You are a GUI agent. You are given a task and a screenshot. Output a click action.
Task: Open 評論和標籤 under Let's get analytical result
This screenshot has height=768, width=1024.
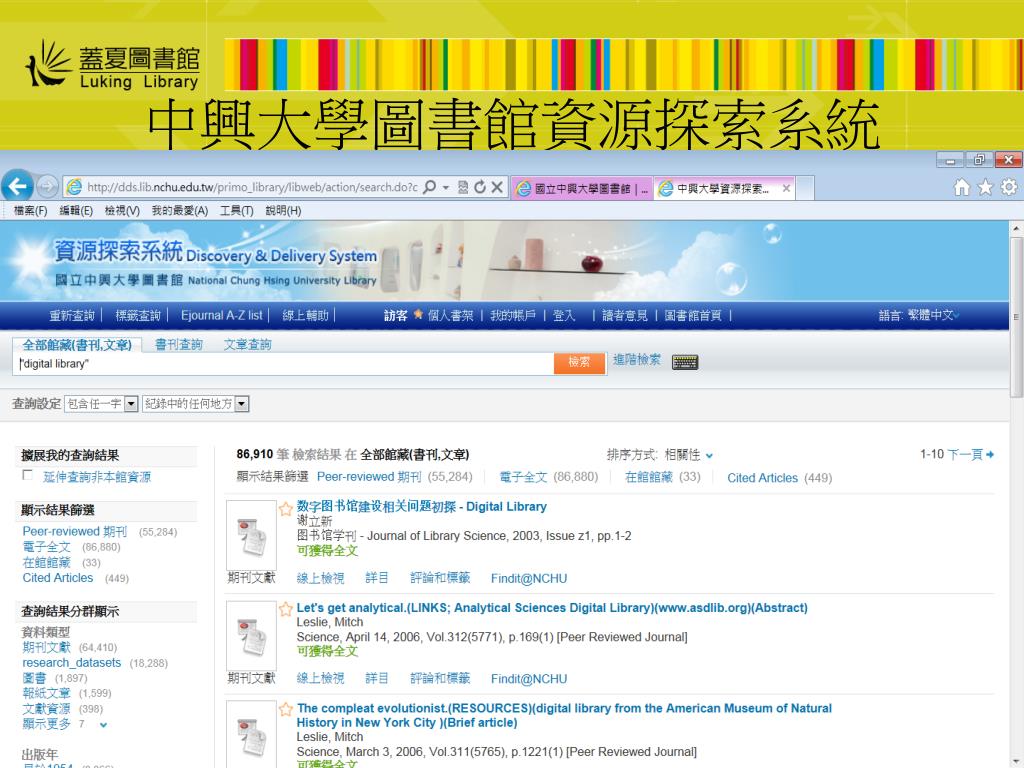tap(440, 679)
